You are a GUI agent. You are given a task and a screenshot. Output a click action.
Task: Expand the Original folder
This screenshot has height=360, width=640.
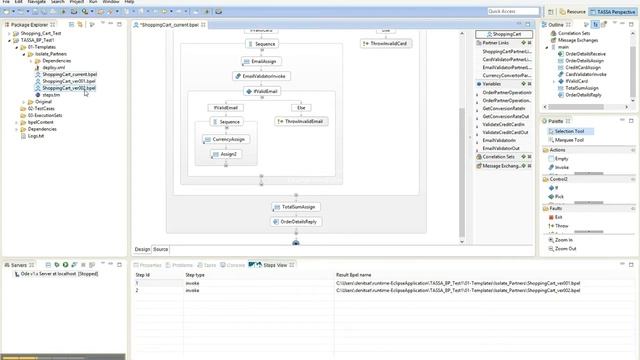pyautogui.click(x=24, y=102)
